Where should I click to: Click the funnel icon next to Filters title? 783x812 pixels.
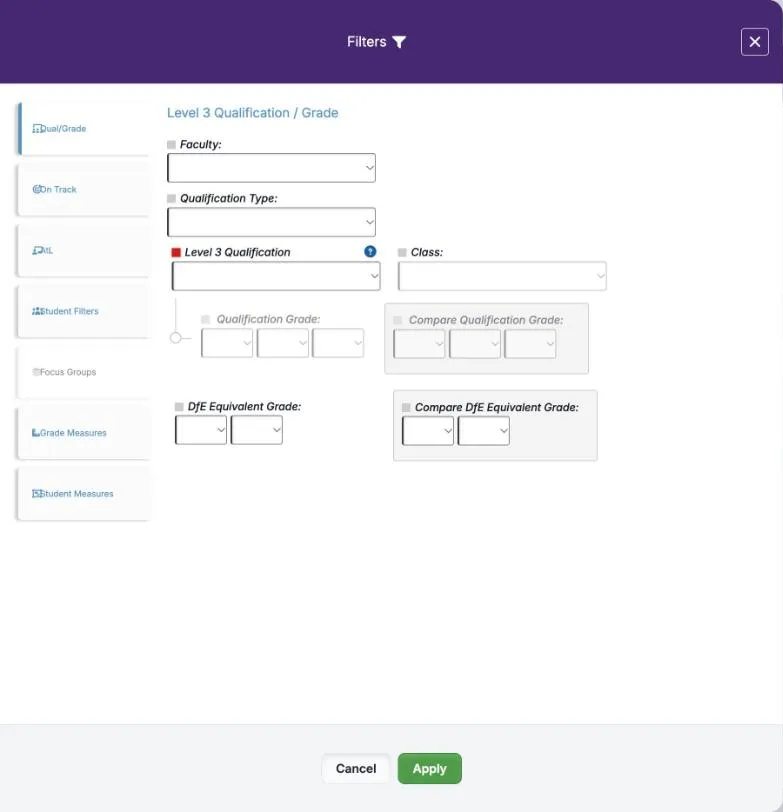pos(399,42)
